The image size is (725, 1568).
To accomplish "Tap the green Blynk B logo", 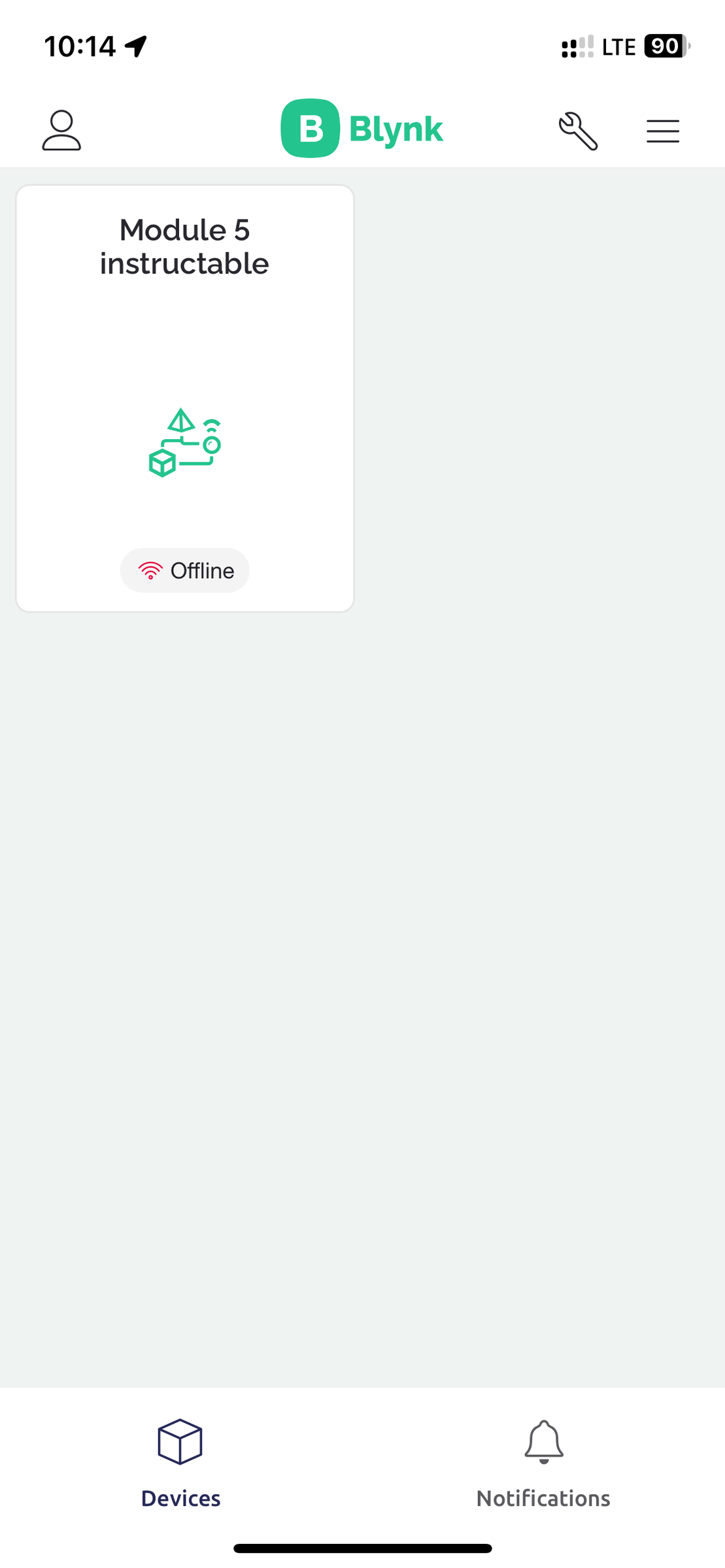I will pyautogui.click(x=310, y=128).
